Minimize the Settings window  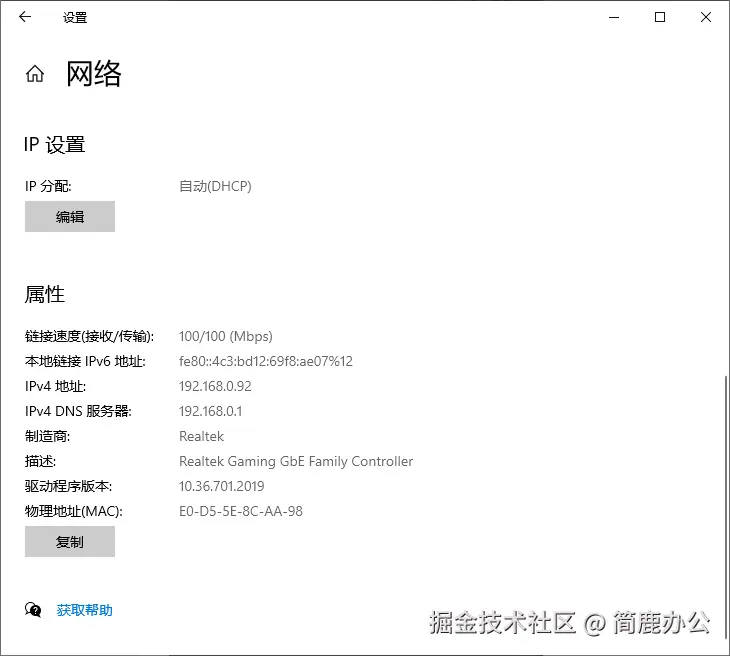pos(614,17)
